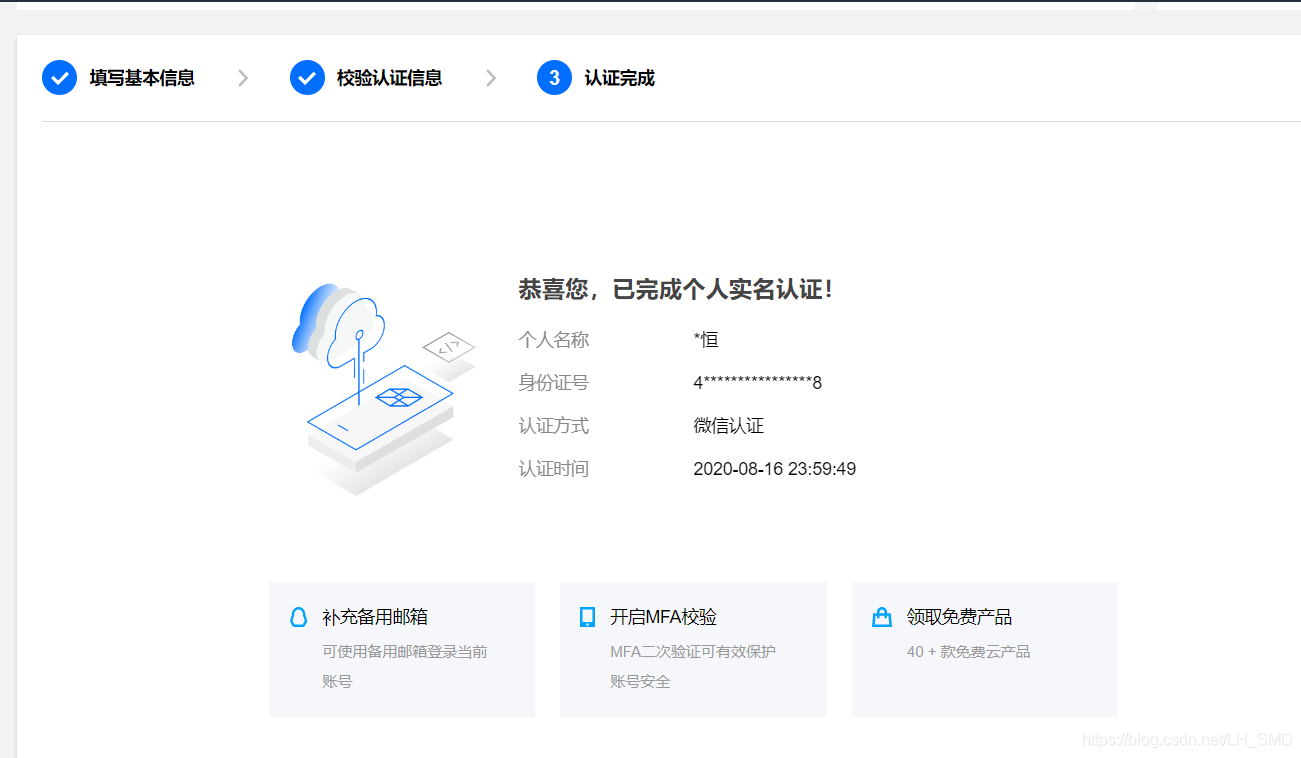Click the code brackets icon in the illustration

[x=449, y=347]
